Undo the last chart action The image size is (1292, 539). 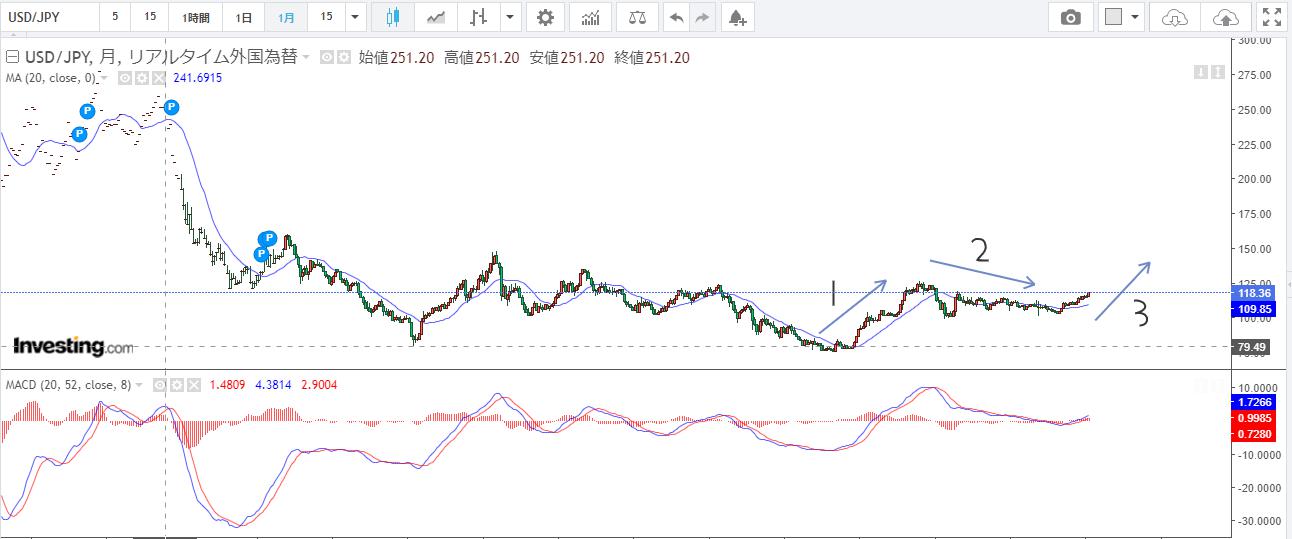(x=677, y=17)
